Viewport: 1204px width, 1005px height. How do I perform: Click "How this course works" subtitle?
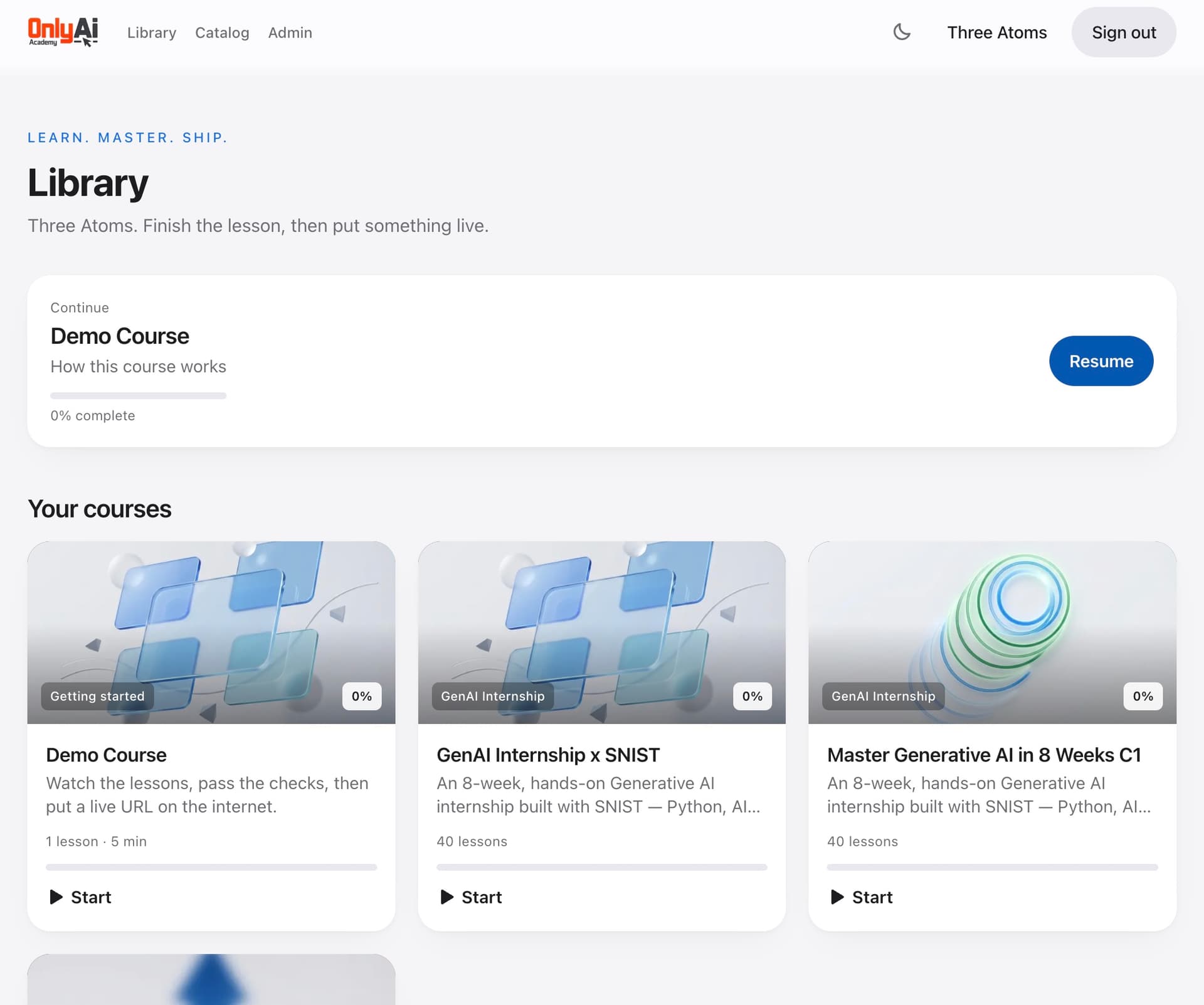pyautogui.click(x=139, y=366)
